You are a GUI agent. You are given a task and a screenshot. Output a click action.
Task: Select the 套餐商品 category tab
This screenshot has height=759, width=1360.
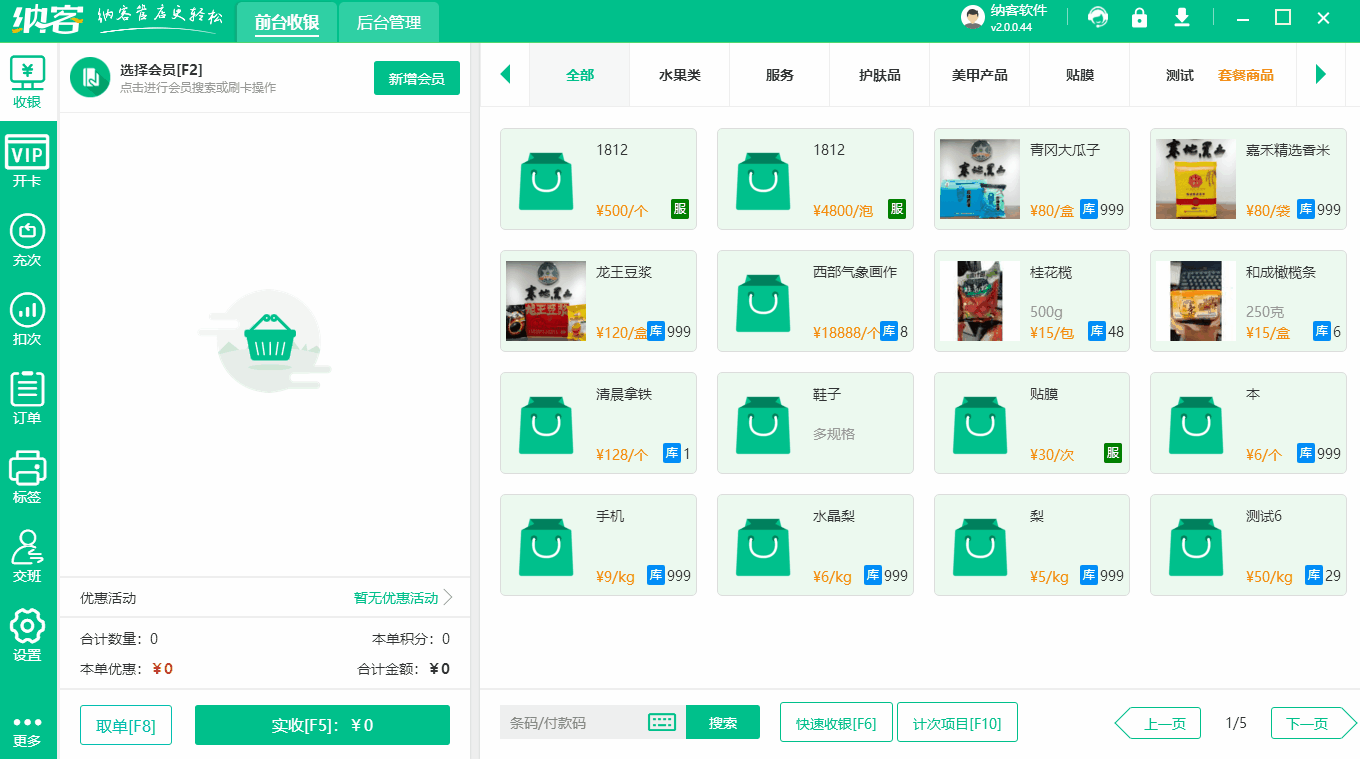1246,74
